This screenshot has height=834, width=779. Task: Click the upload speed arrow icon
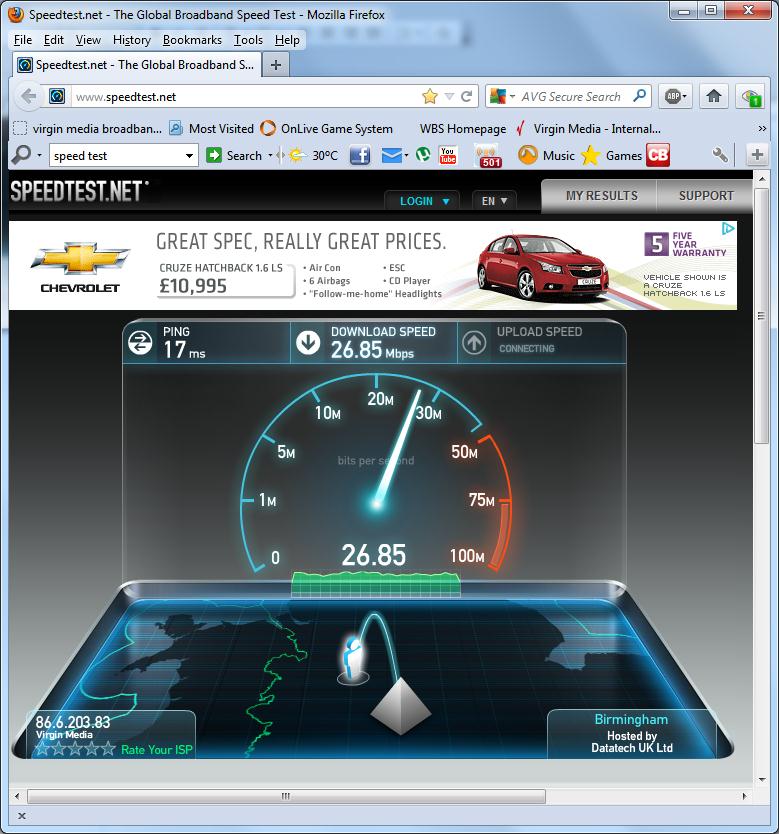point(474,343)
